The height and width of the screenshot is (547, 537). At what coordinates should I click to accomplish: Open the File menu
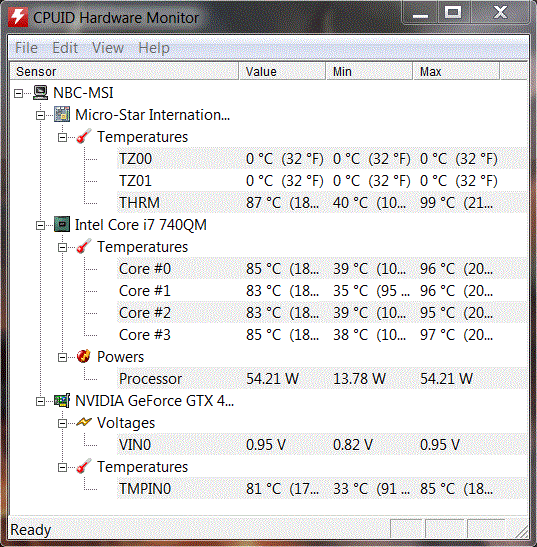coord(27,48)
